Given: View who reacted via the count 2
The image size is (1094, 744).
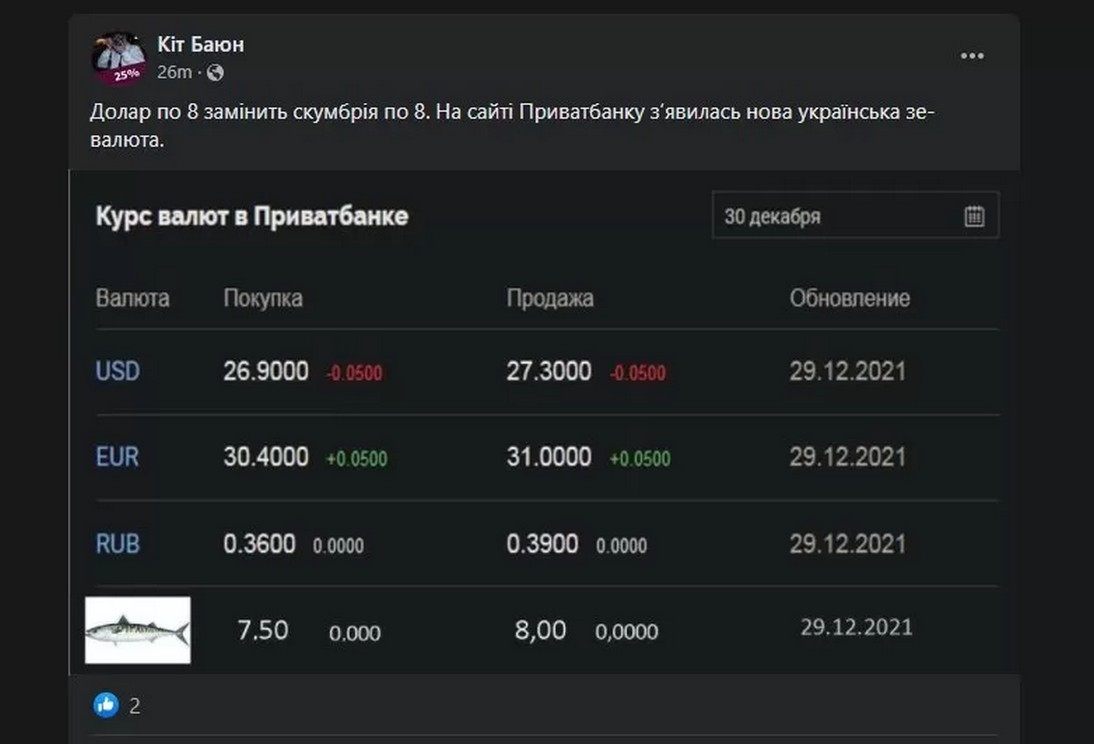Looking at the screenshot, I should pos(135,706).
